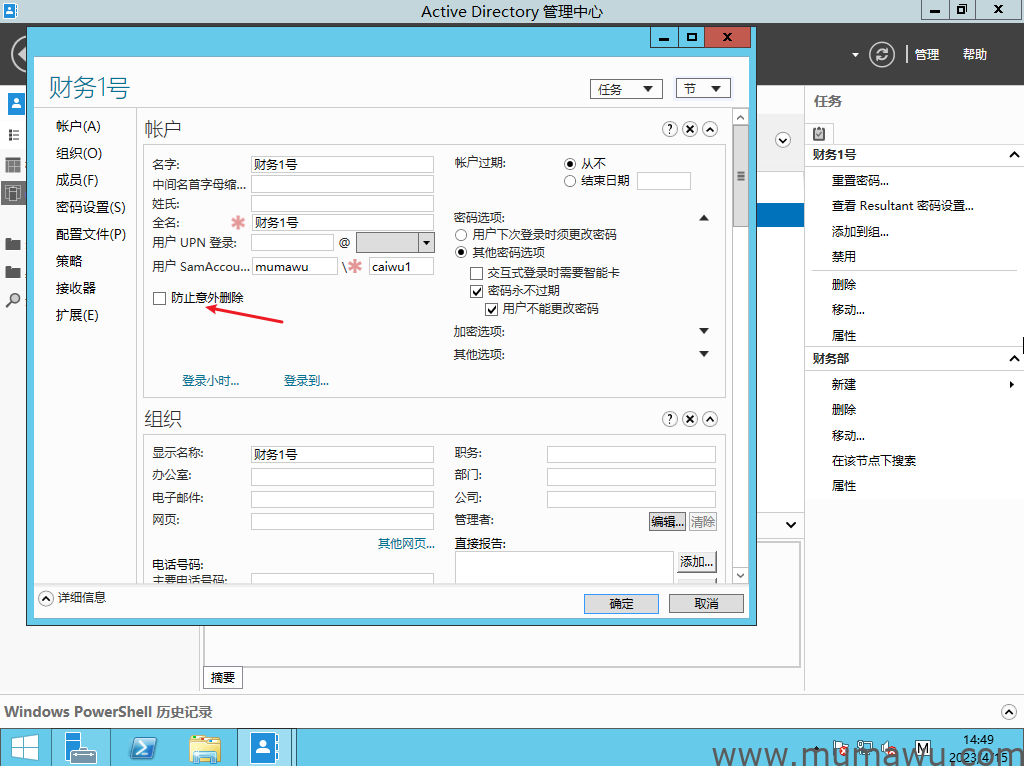1024x766 pixels.
Task: Open the 帮助 menu in the header
Action: (x=974, y=55)
